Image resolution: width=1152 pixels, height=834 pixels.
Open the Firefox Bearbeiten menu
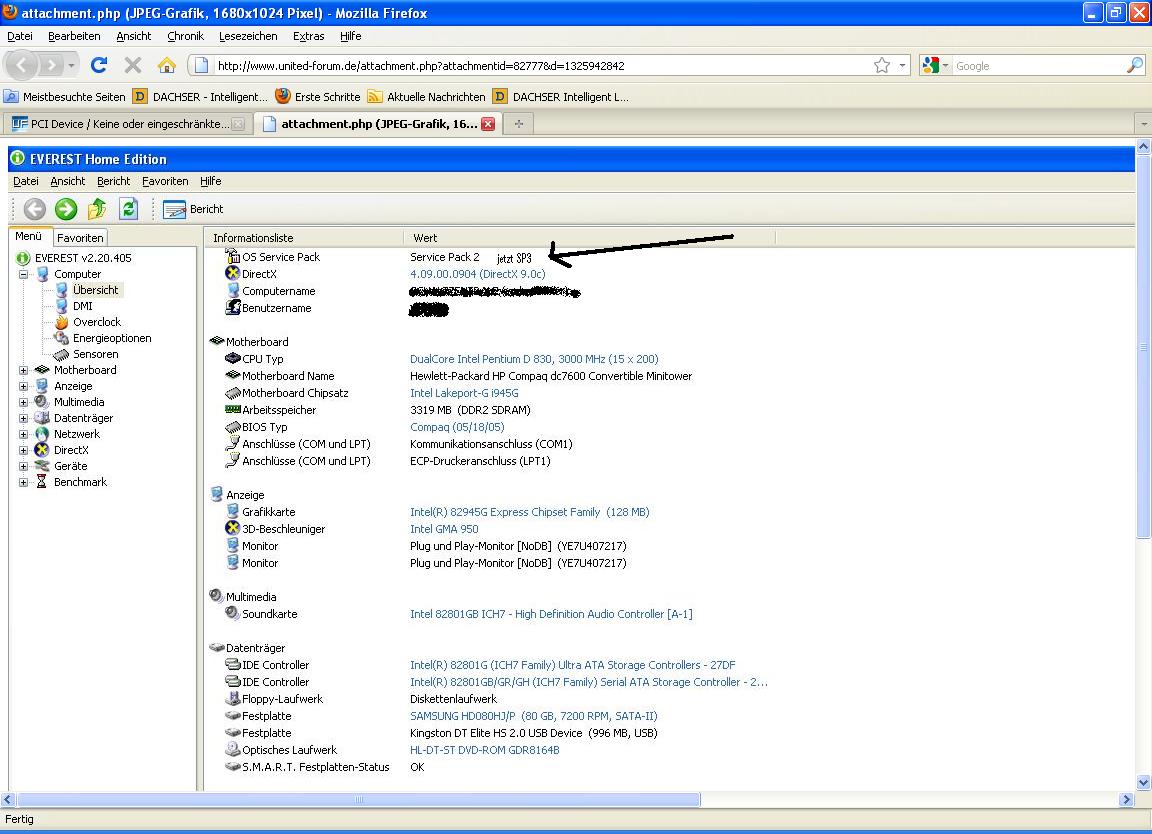74,36
